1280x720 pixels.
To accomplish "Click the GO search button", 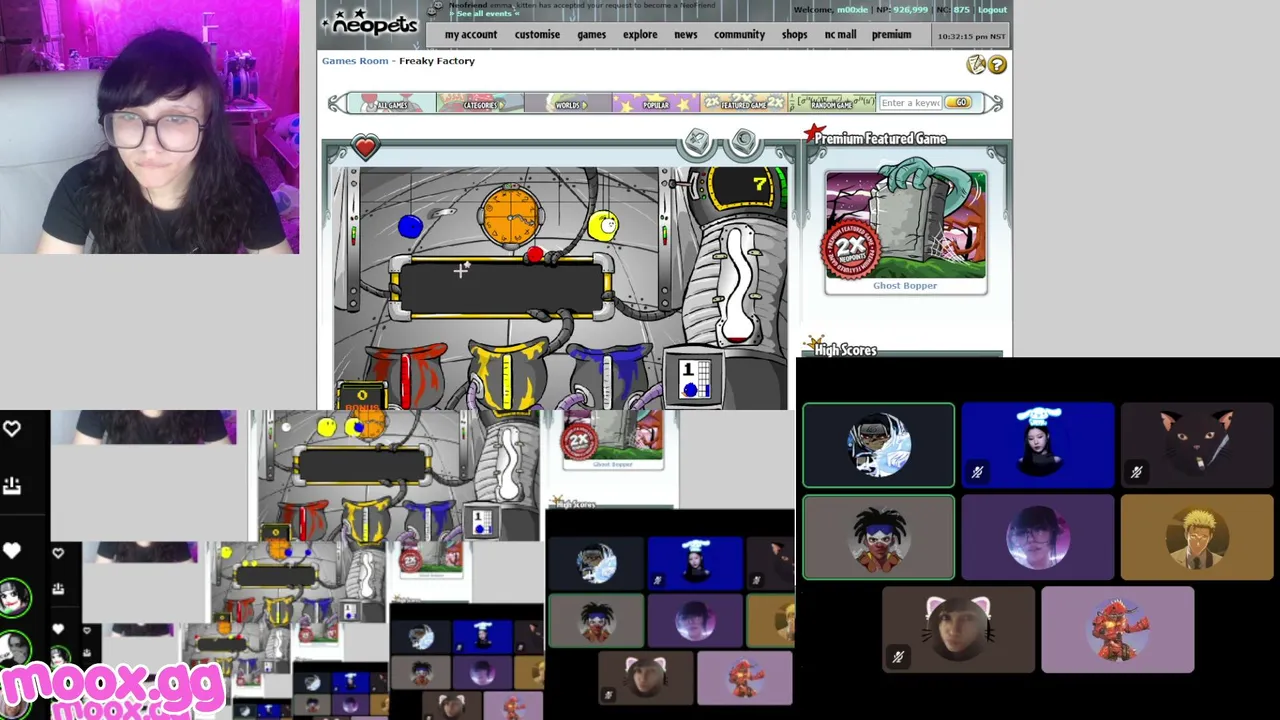I will 958,103.
